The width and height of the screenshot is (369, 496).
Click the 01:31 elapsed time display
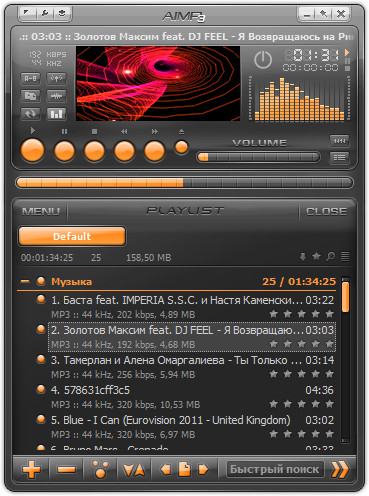coord(312,55)
